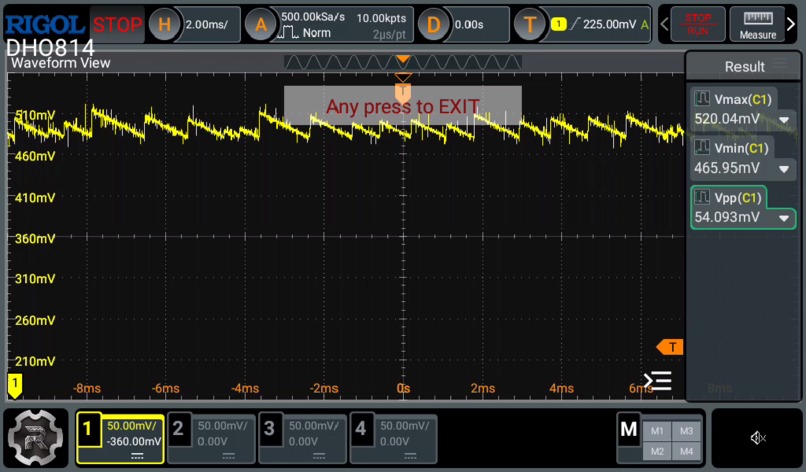The width and height of the screenshot is (806, 472).
Task: Select math channel M4
Action: pyautogui.click(x=686, y=451)
